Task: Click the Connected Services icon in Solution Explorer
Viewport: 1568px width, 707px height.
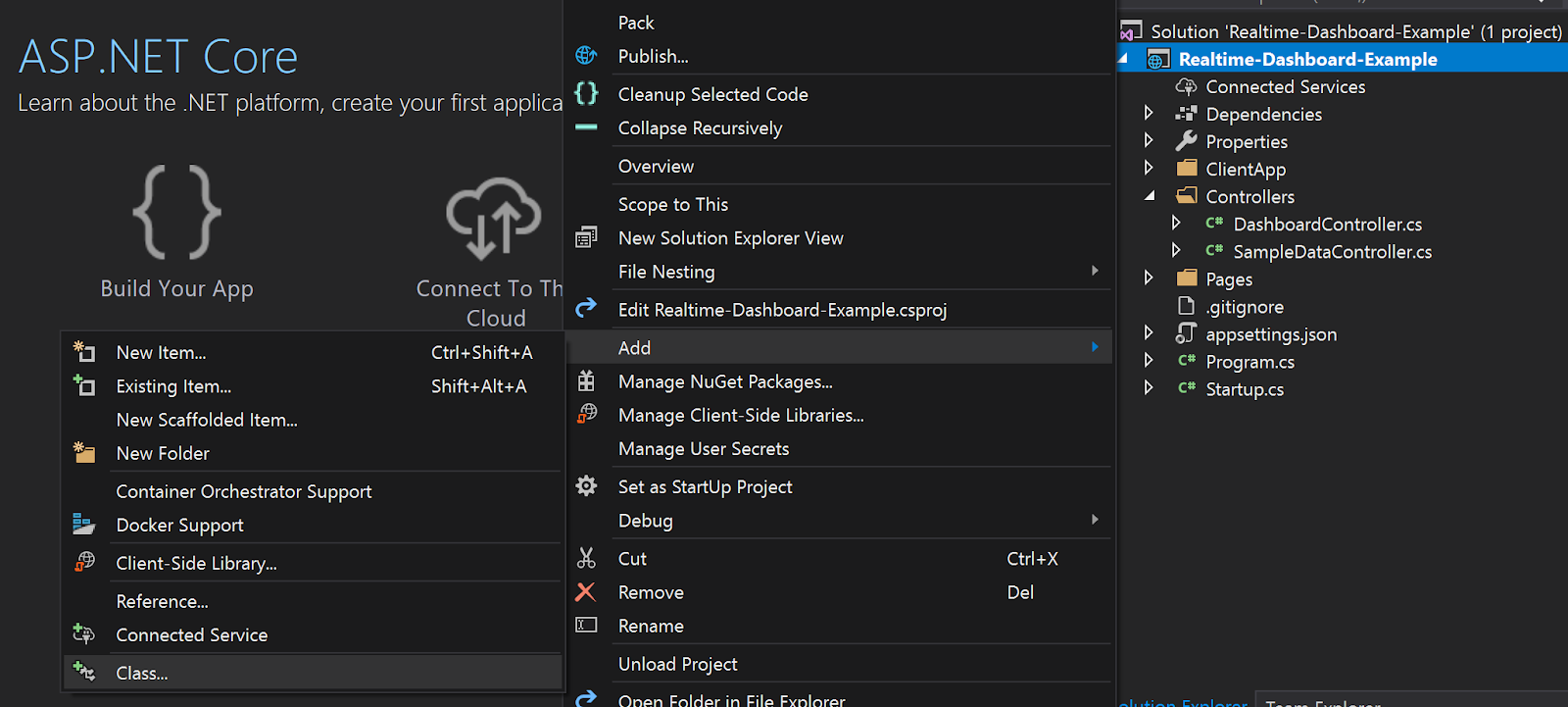Action: 1186,86
